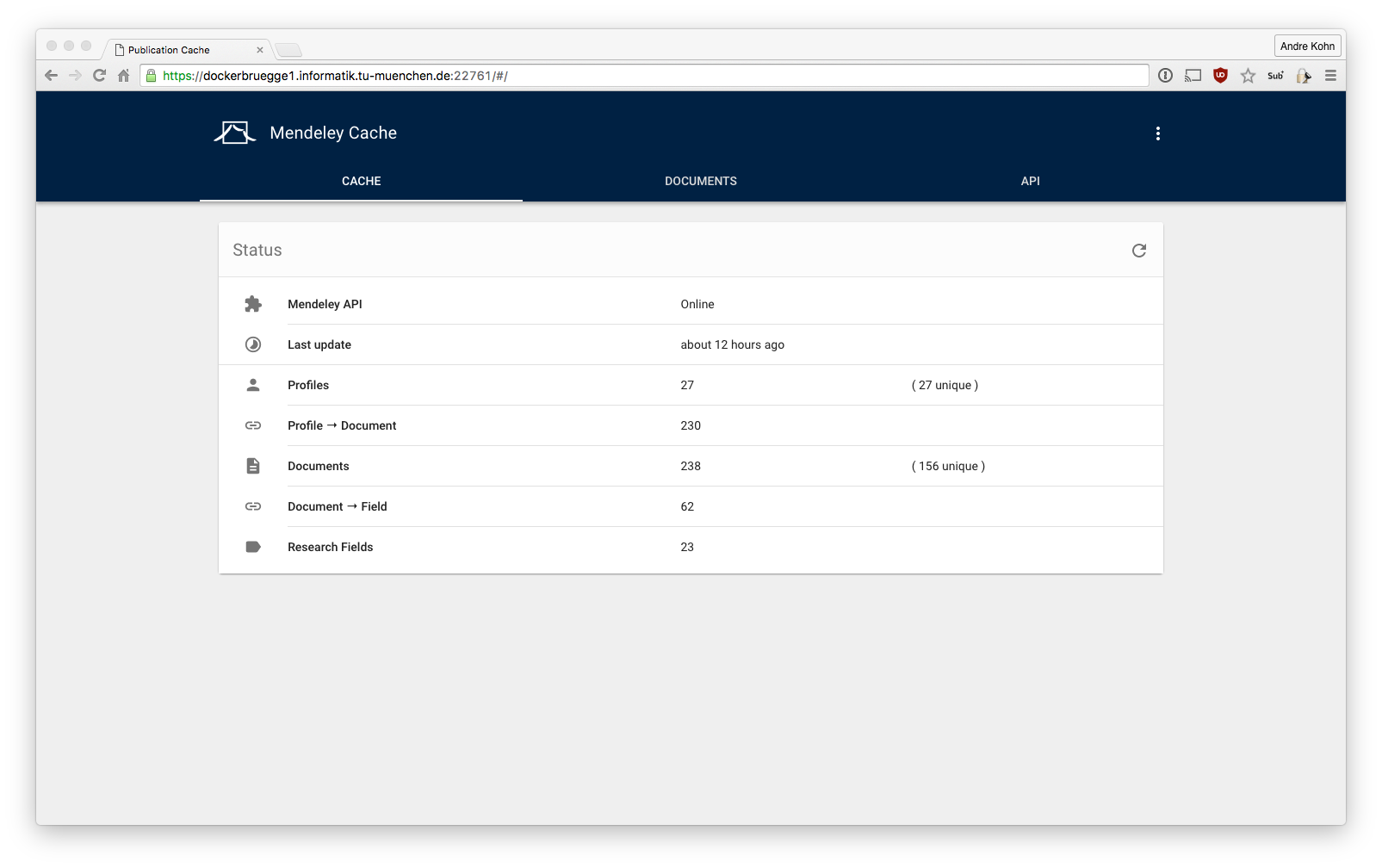Open the 1Password extension icon

[1165, 76]
